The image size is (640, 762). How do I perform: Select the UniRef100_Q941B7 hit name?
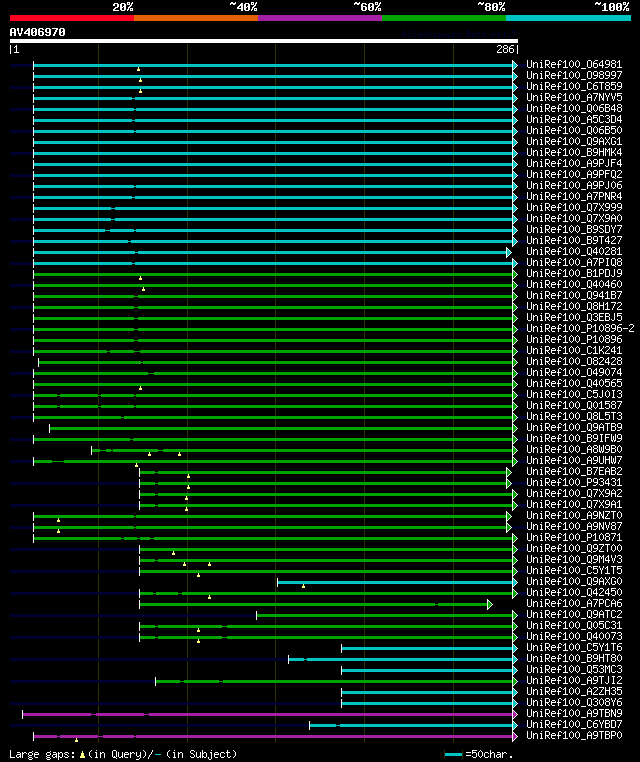(574, 295)
